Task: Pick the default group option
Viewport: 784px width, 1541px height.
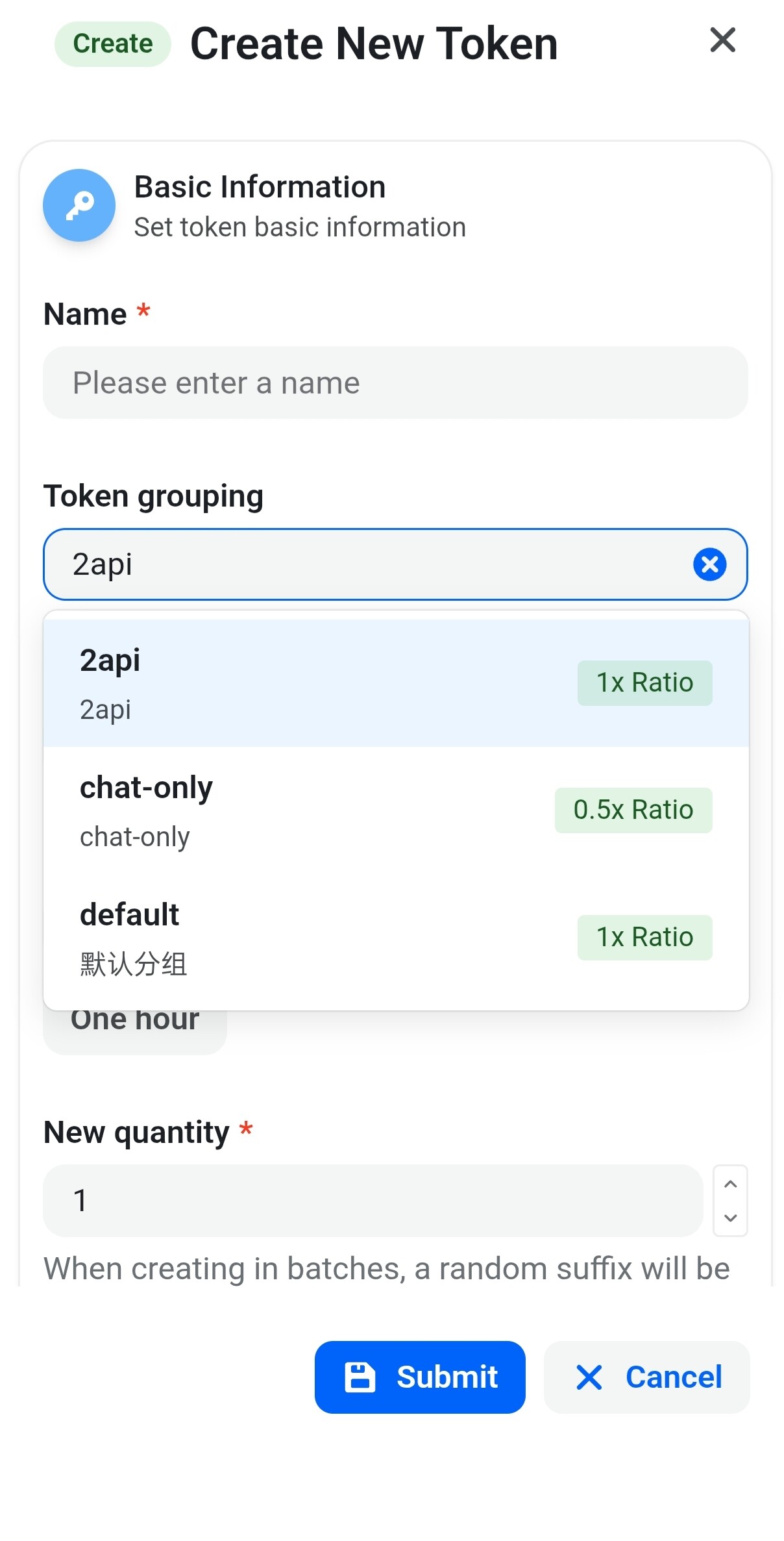Action: point(396,938)
